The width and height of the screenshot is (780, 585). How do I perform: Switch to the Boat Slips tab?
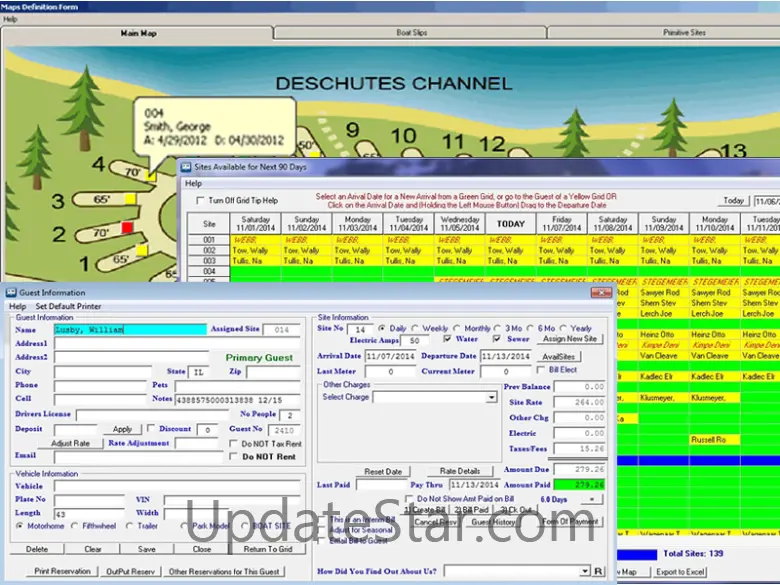point(411,33)
